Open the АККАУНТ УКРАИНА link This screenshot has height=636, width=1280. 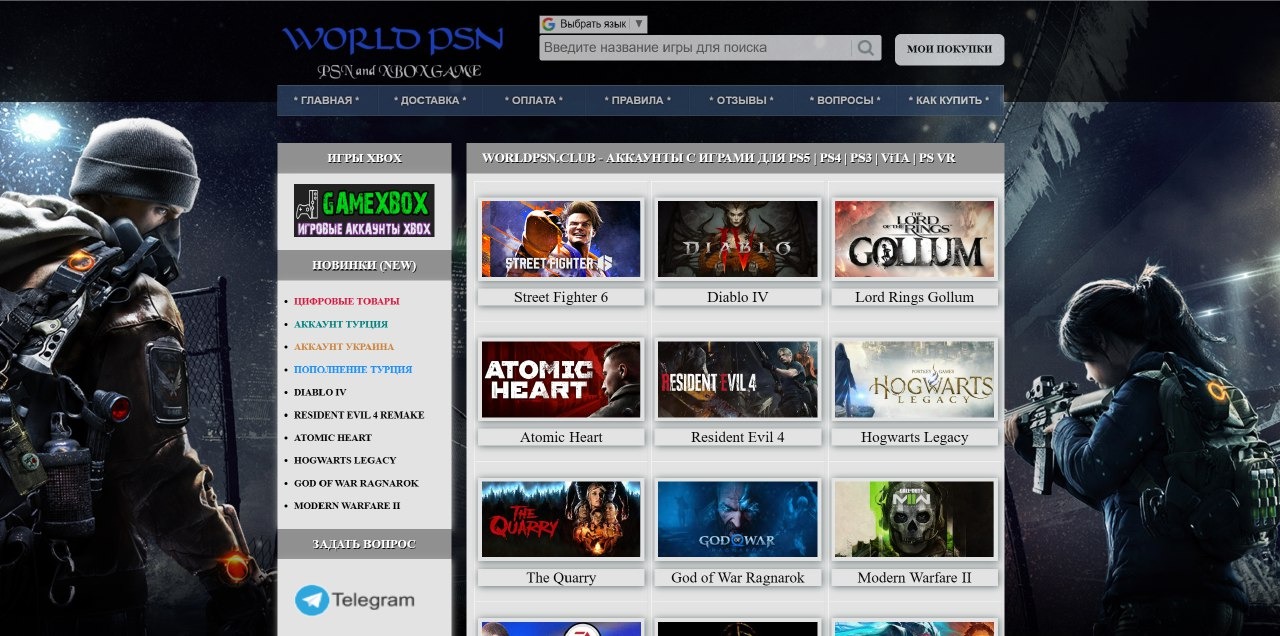coord(344,347)
